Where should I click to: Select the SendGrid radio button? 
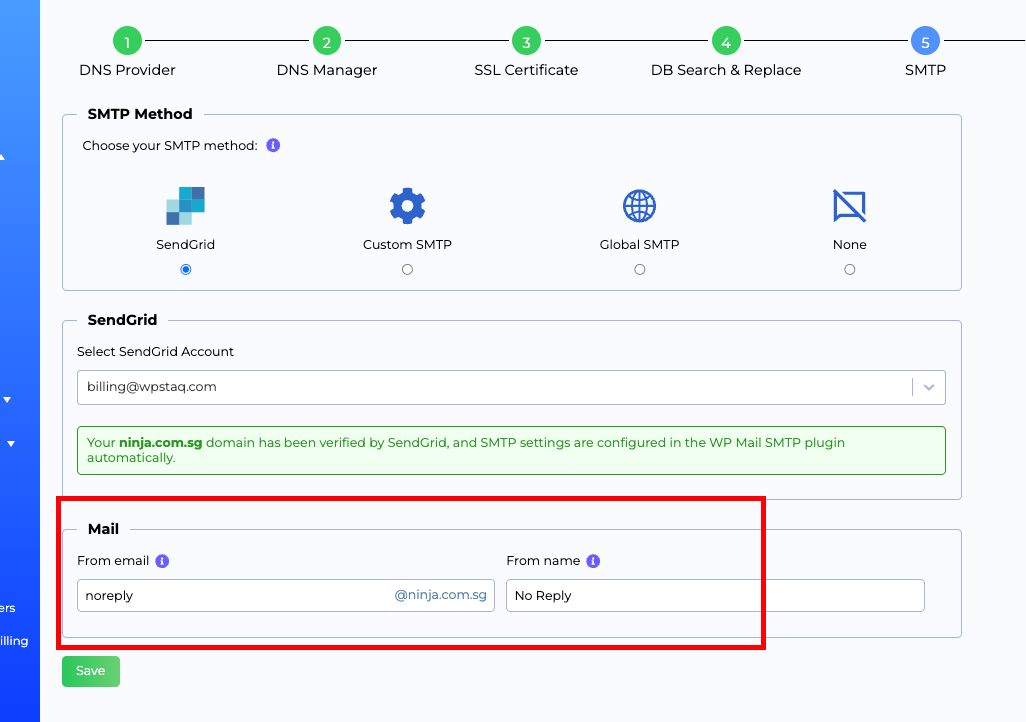(x=186, y=270)
